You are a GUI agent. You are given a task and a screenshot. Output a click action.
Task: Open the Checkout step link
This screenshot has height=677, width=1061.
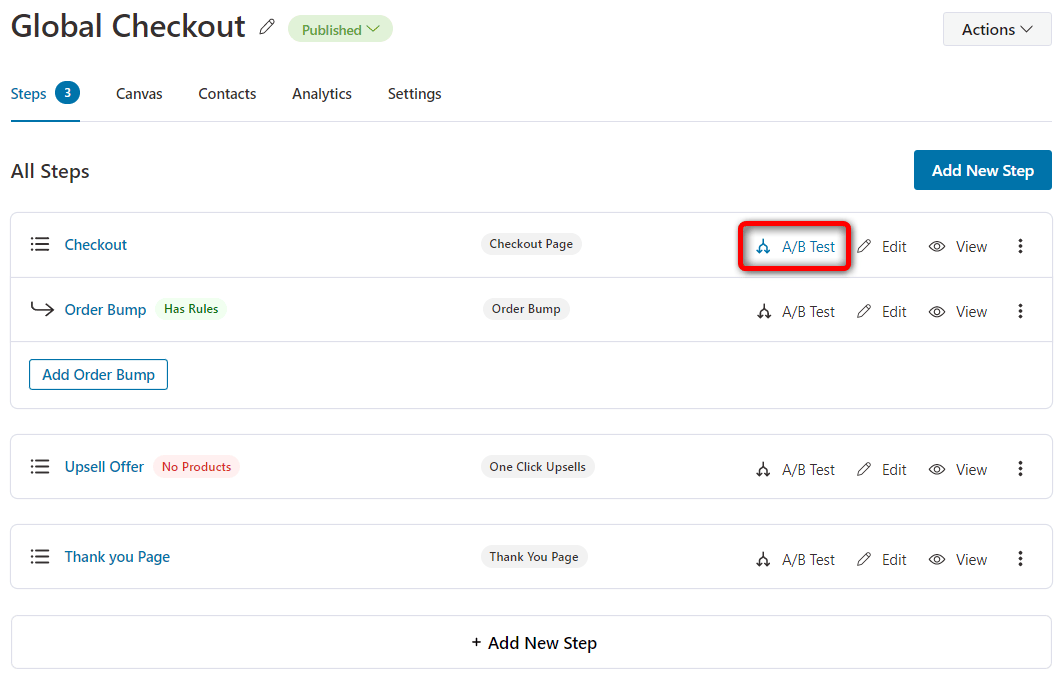(95, 245)
